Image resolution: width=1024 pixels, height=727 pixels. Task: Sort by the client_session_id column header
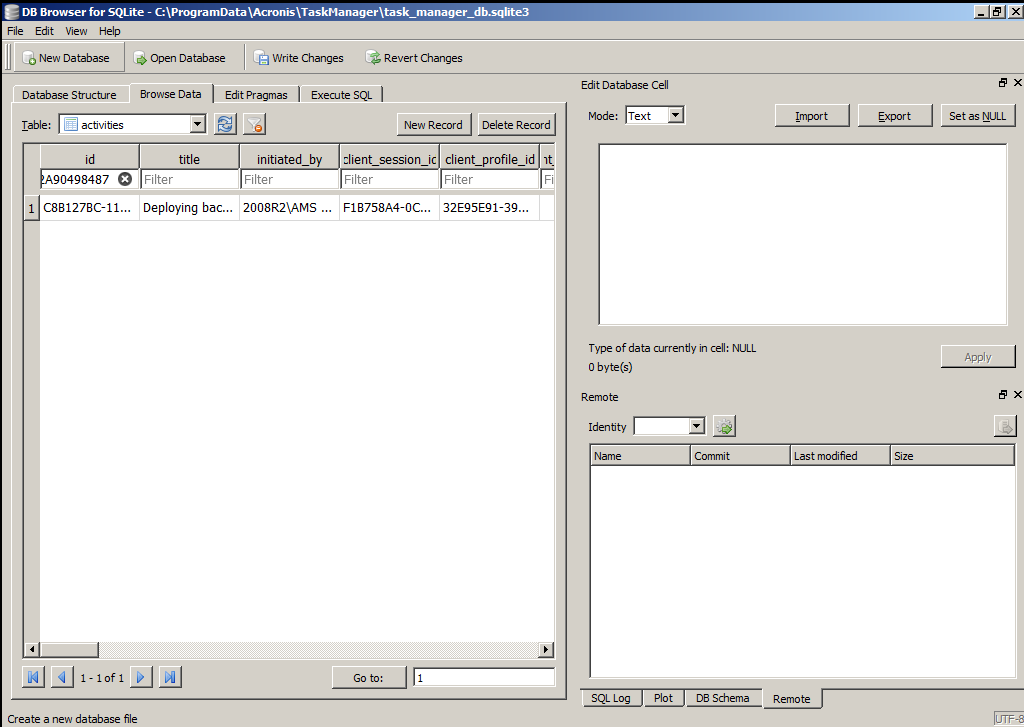tap(389, 159)
